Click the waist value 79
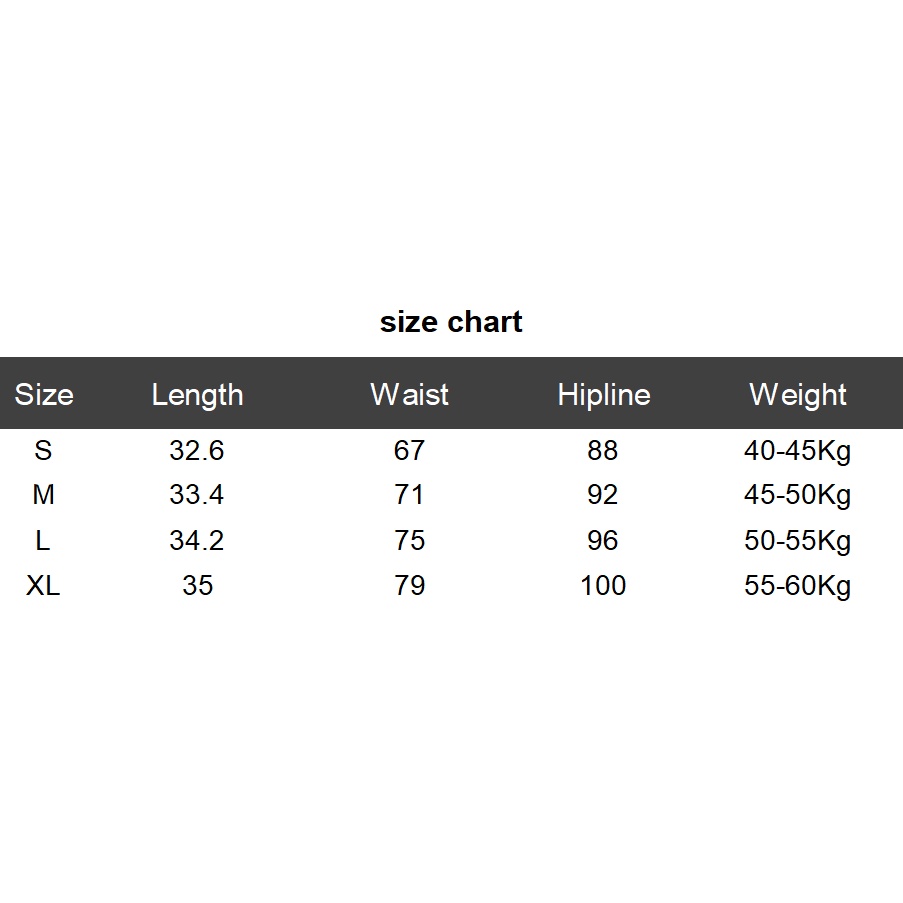 point(409,585)
